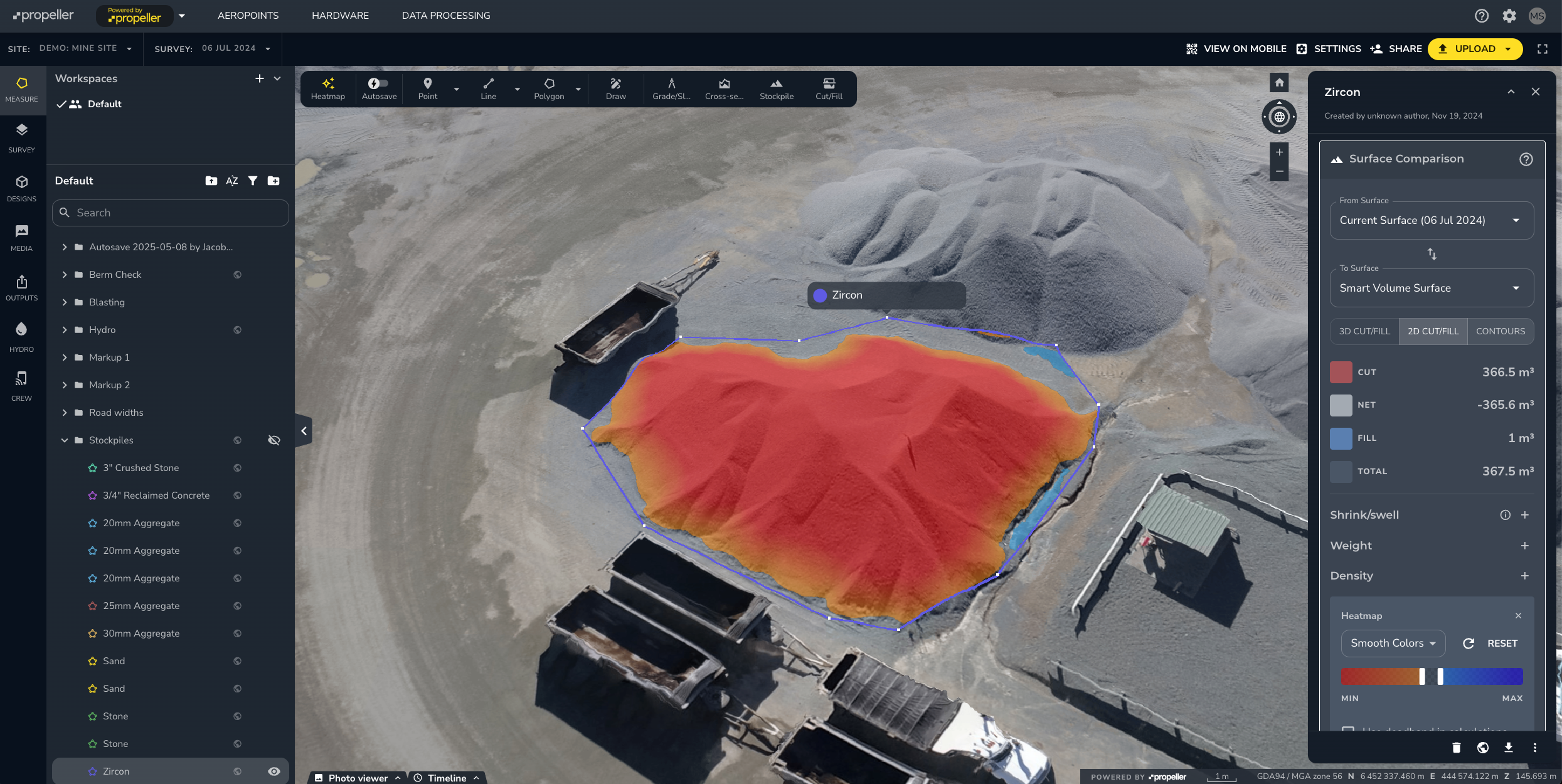Filter the measurements list
Screen dimensions: 1562x784
coord(252,181)
